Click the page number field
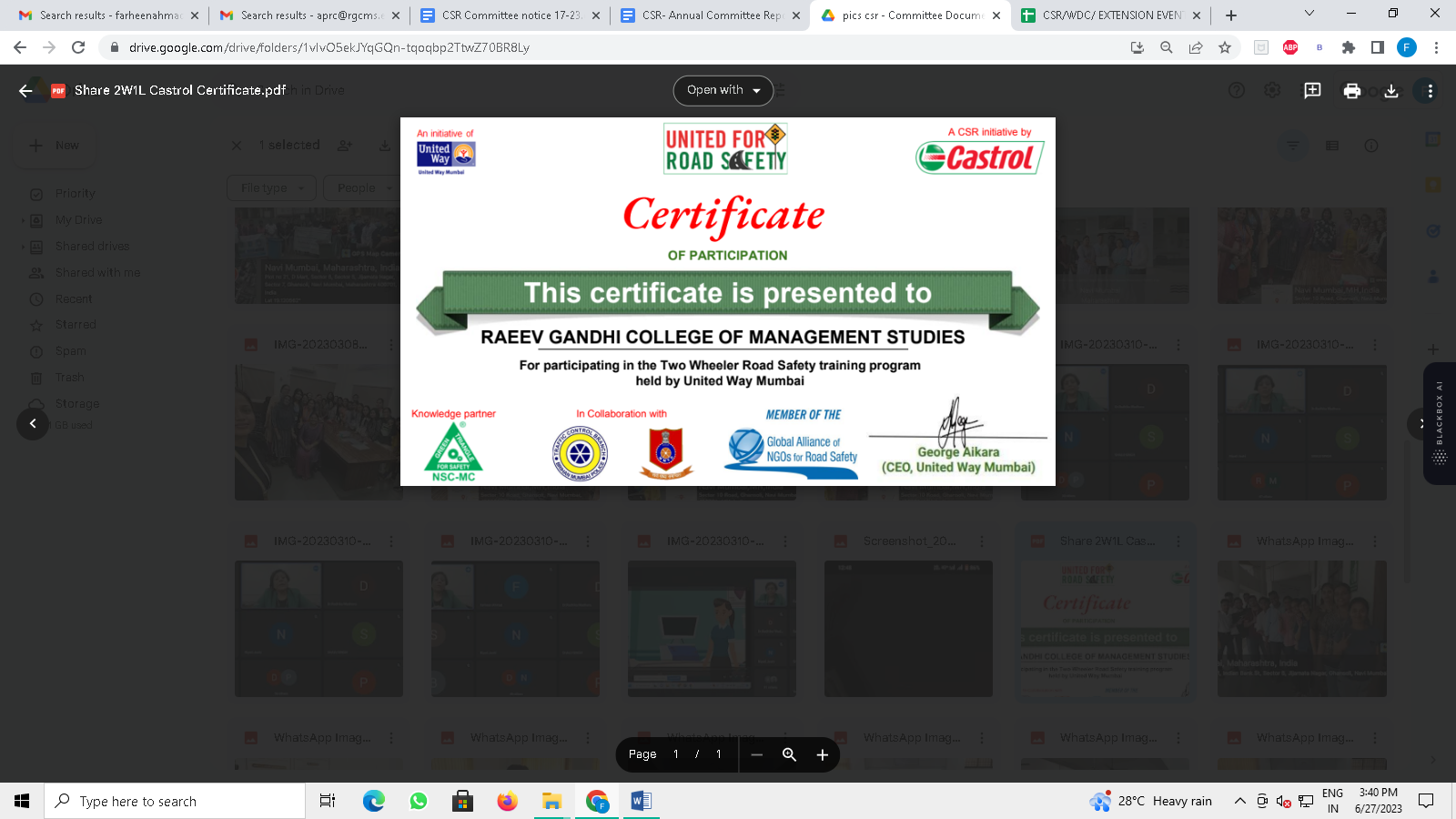The image size is (1456, 819). [x=675, y=754]
